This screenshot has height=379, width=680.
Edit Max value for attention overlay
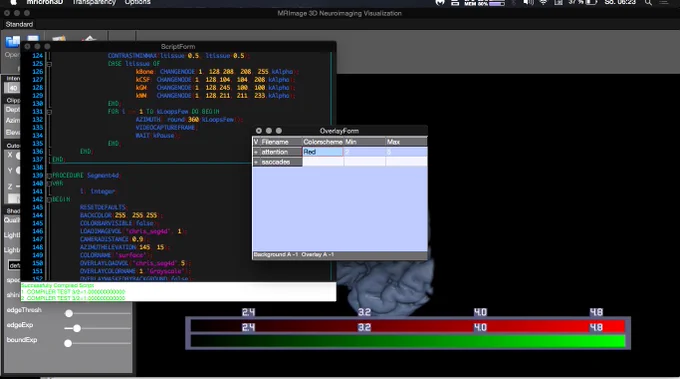[406, 152]
